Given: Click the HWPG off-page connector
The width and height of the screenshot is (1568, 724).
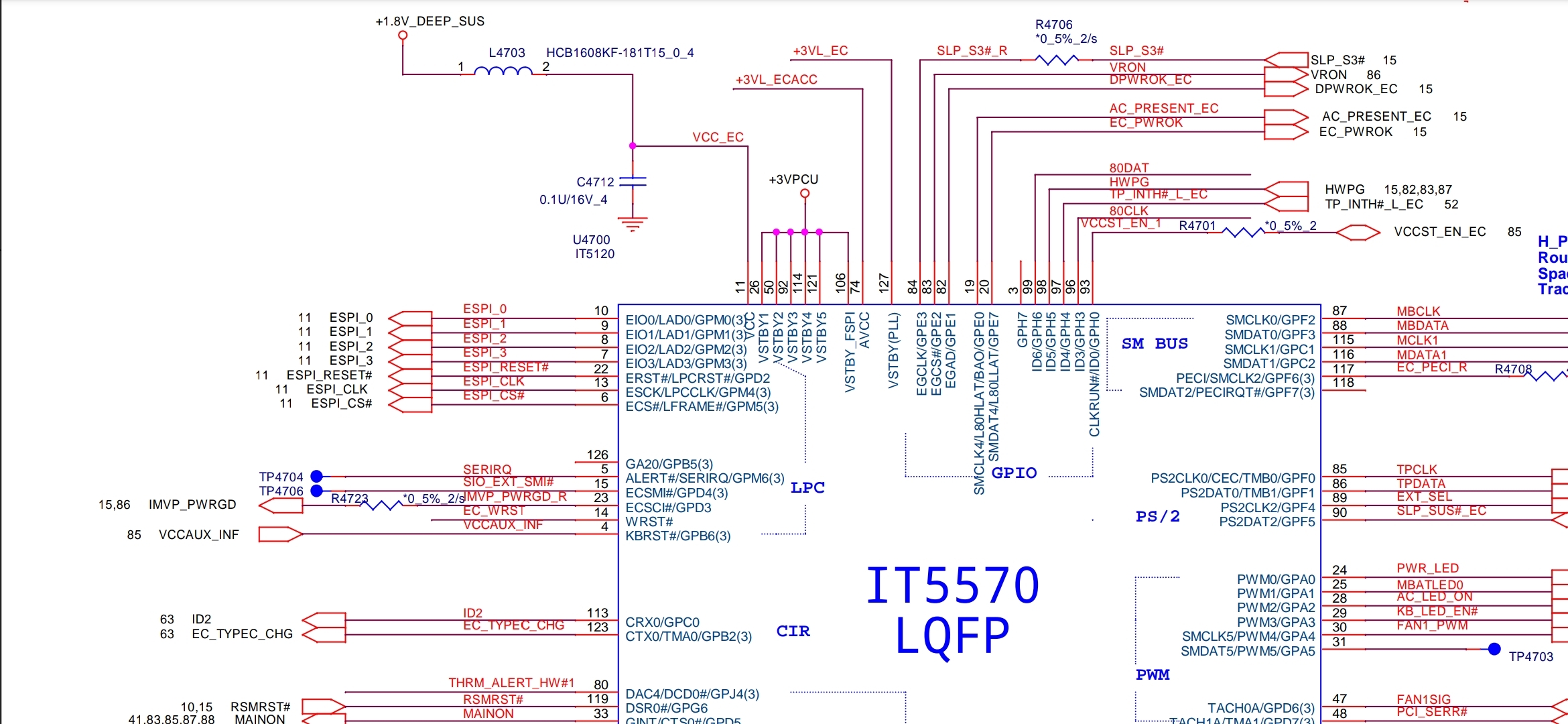Looking at the screenshot, I should tap(1286, 189).
